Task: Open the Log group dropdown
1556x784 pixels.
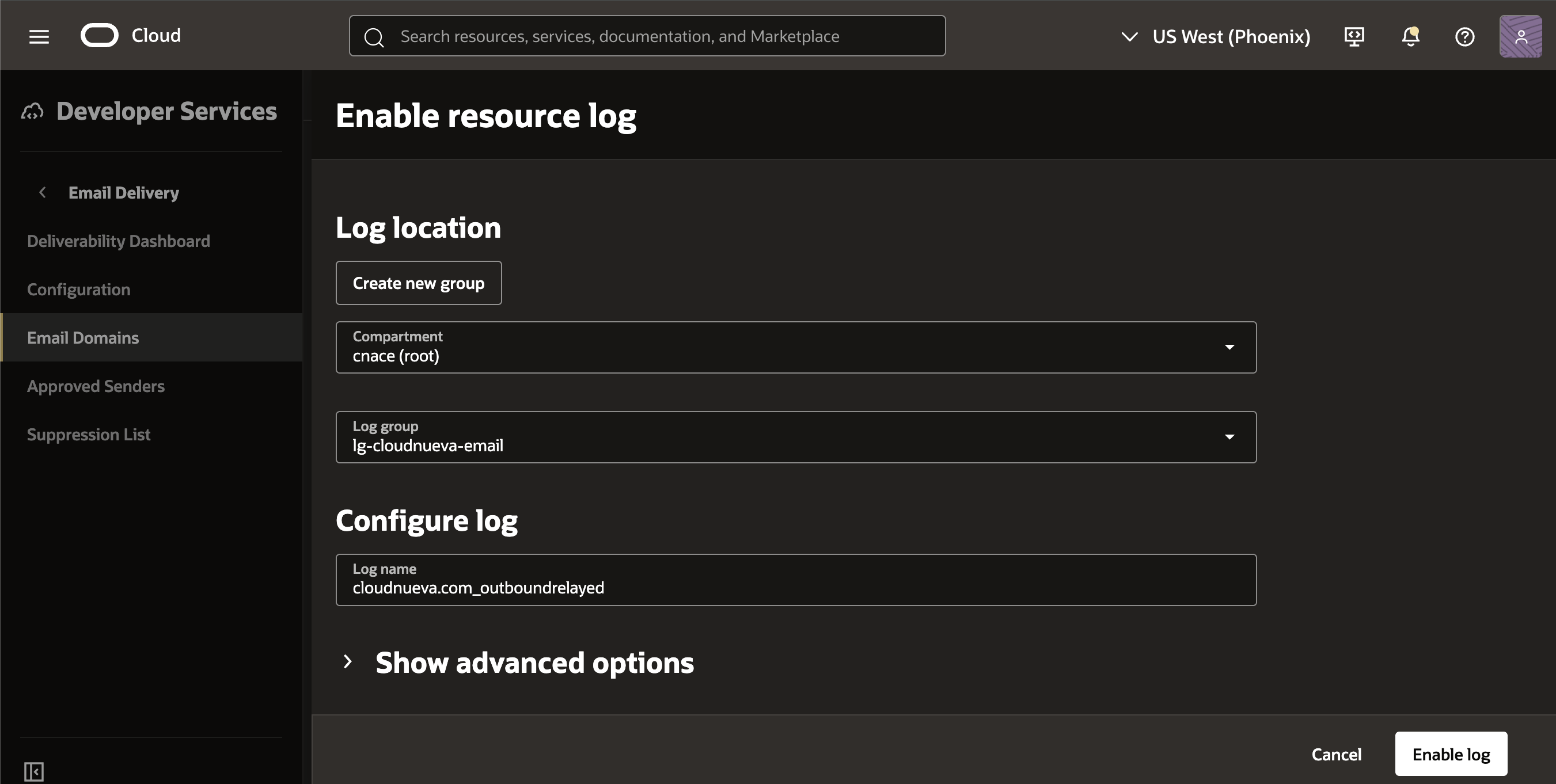Action: click(1231, 437)
